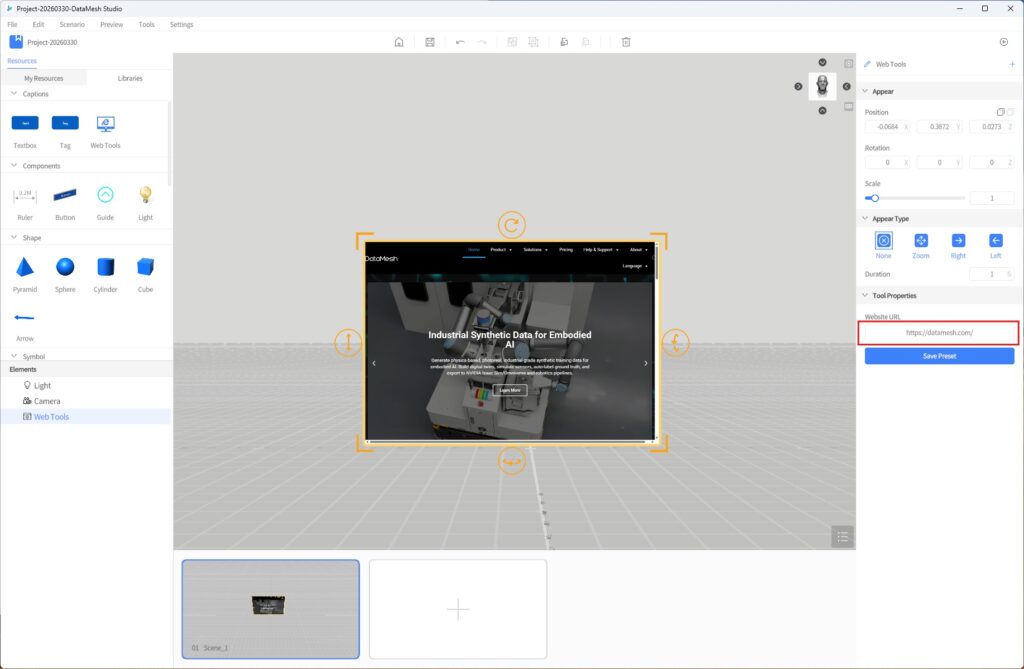
Task: Click the Website URL input field
Action: point(939,332)
